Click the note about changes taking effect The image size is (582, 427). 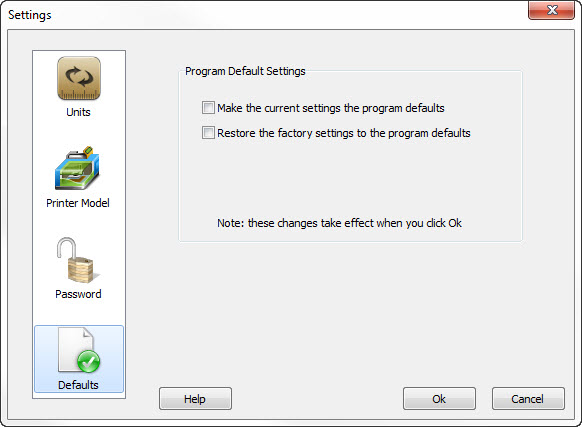pos(339,223)
